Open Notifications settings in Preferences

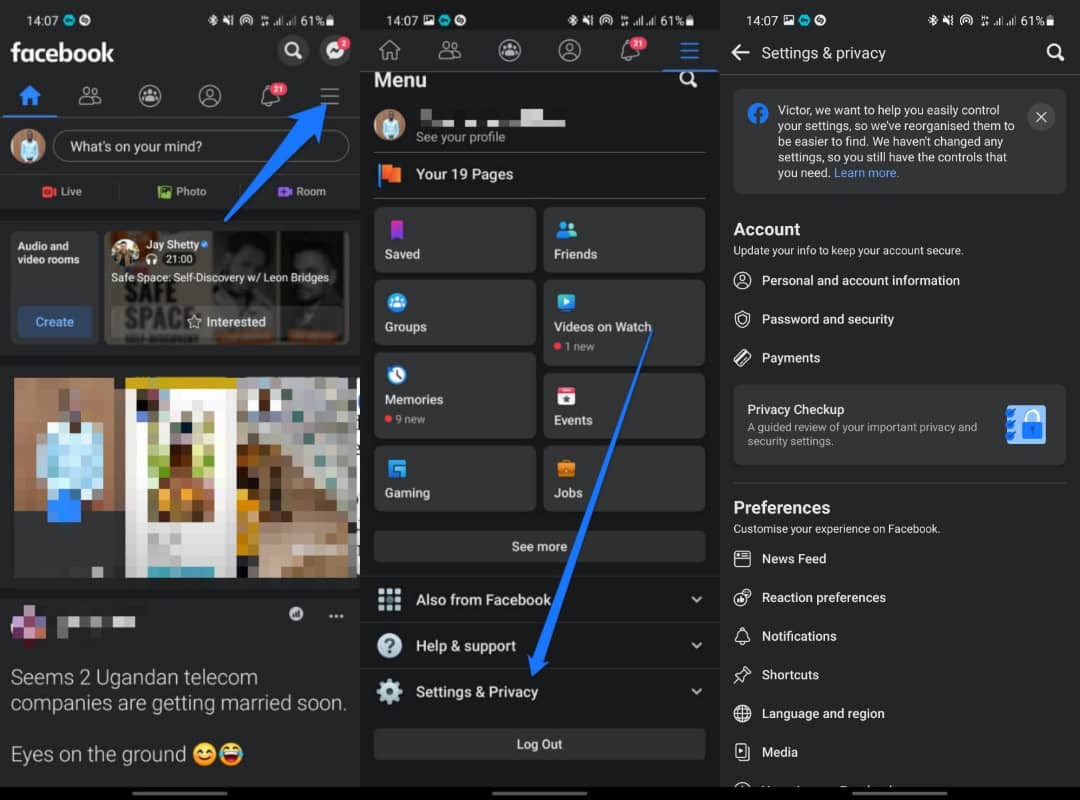click(x=899, y=636)
